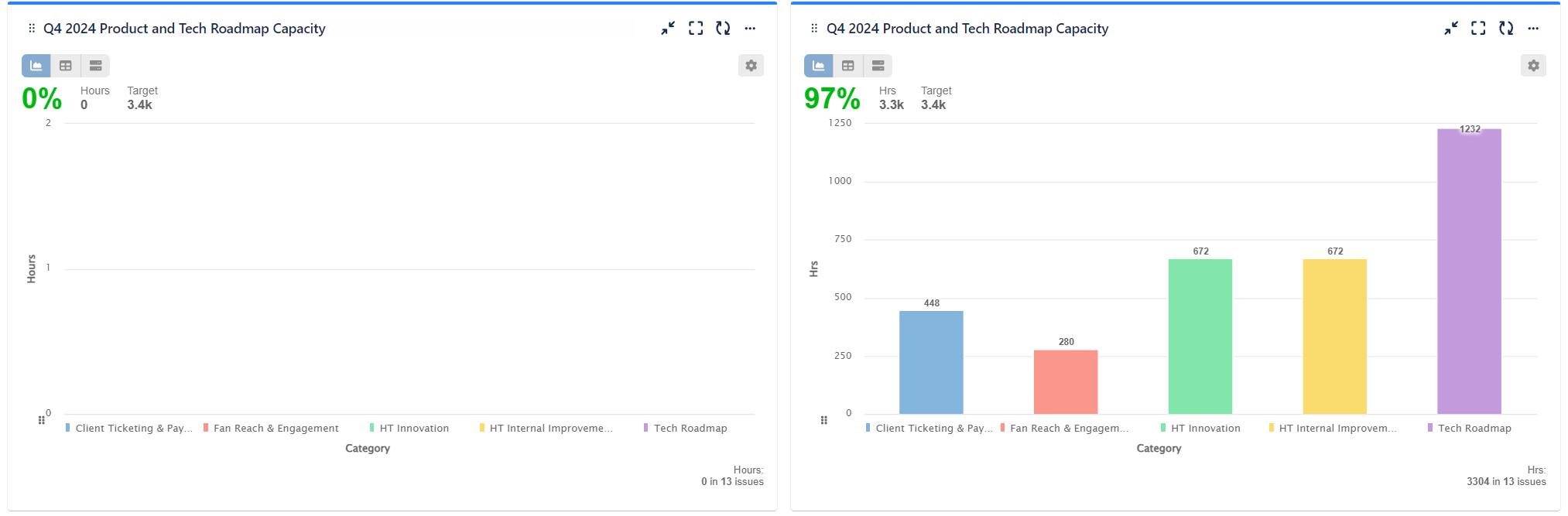Open fullscreen view for the 0% gadget
The height and width of the screenshot is (516, 1568).
[696, 29]
